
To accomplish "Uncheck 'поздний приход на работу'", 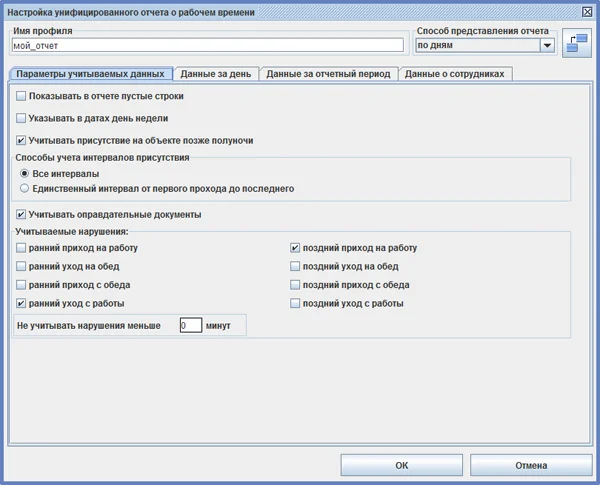I will pyautogui.click(x=295, y=247).
